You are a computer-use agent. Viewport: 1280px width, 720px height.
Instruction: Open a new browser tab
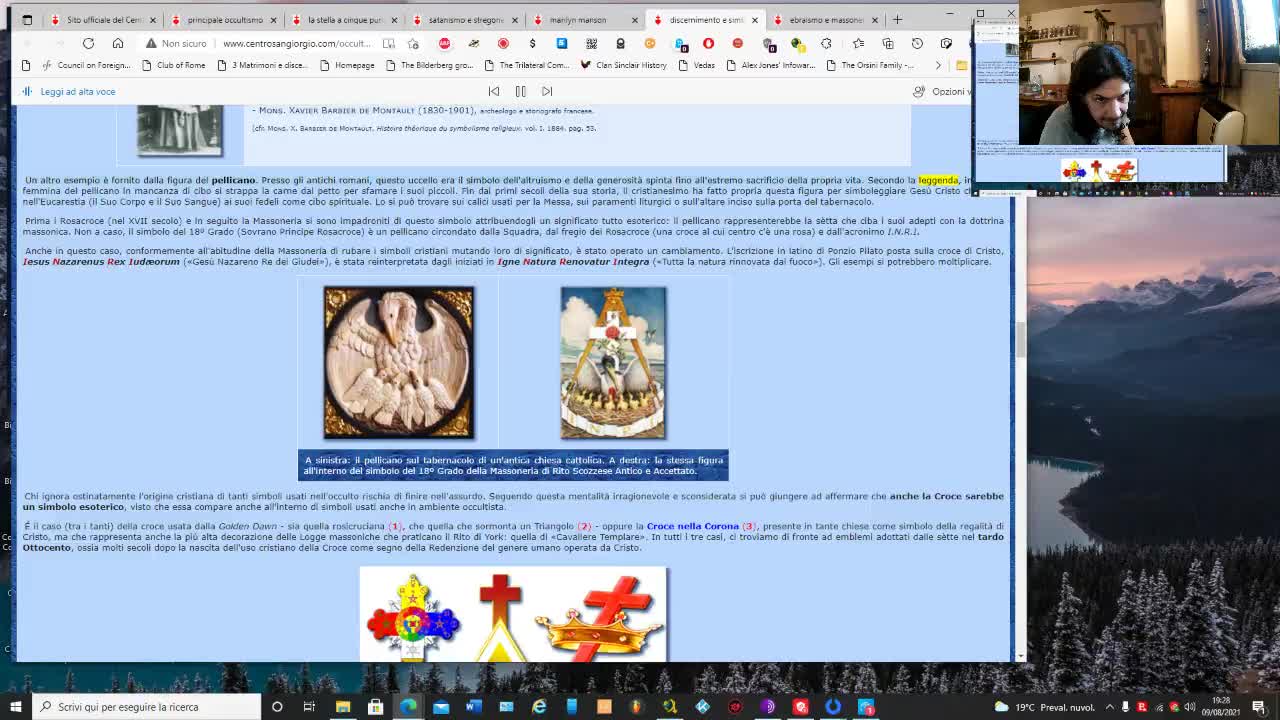(x=897, y=19)
